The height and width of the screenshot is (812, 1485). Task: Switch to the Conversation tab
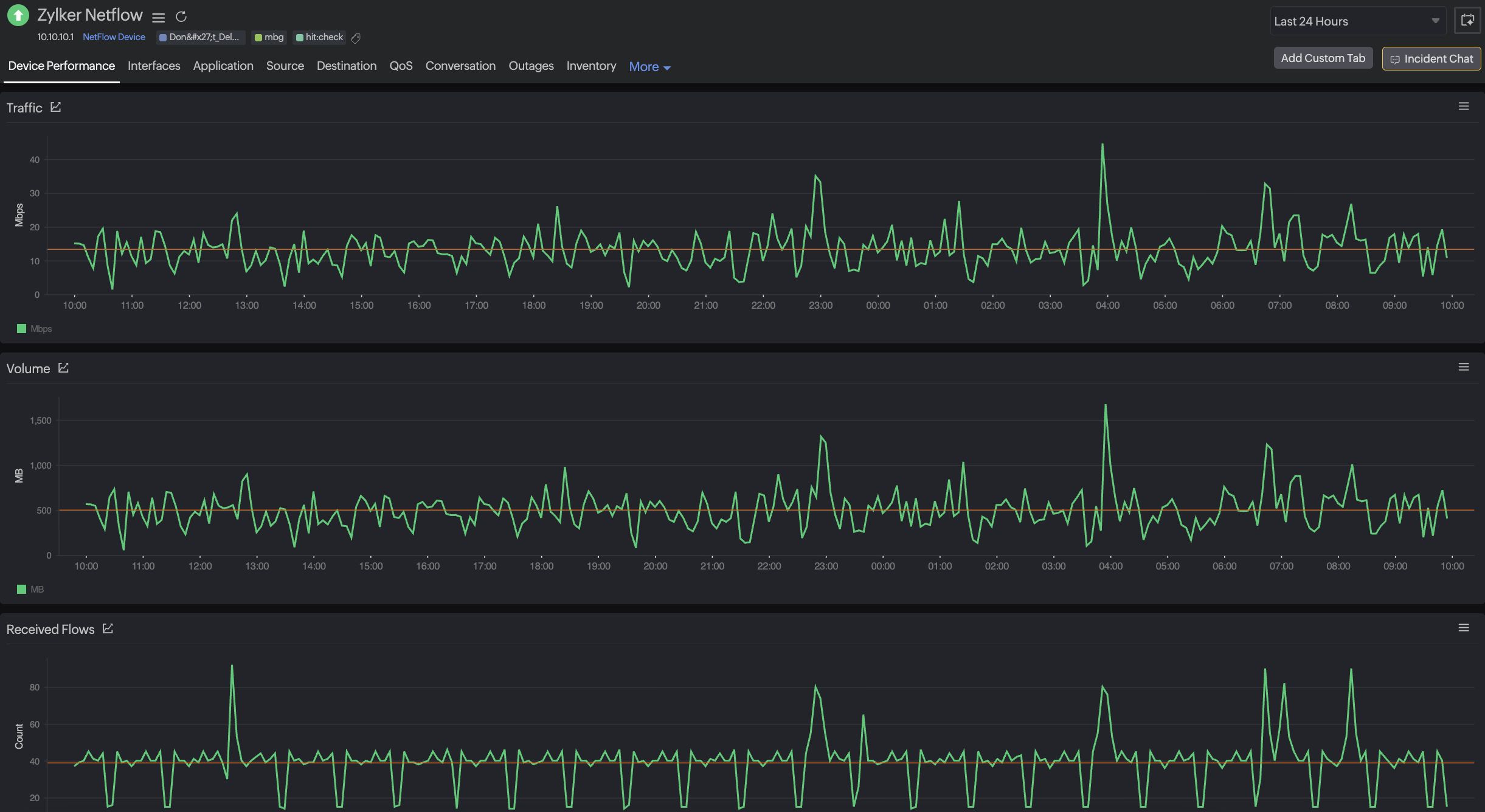coord(460,66)
